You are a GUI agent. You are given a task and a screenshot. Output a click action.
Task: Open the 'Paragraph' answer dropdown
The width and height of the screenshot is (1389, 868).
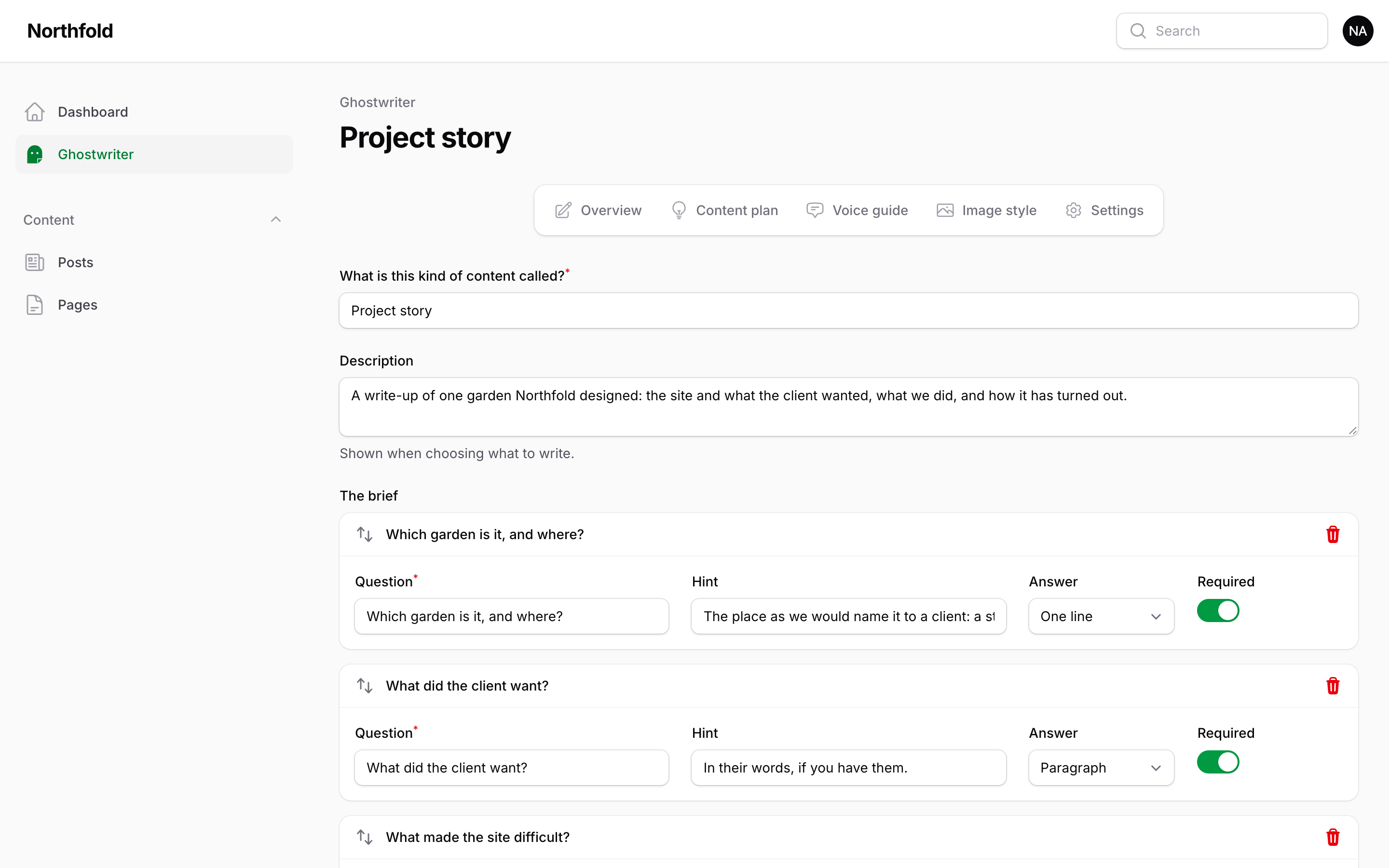(x=1101, y=768)
